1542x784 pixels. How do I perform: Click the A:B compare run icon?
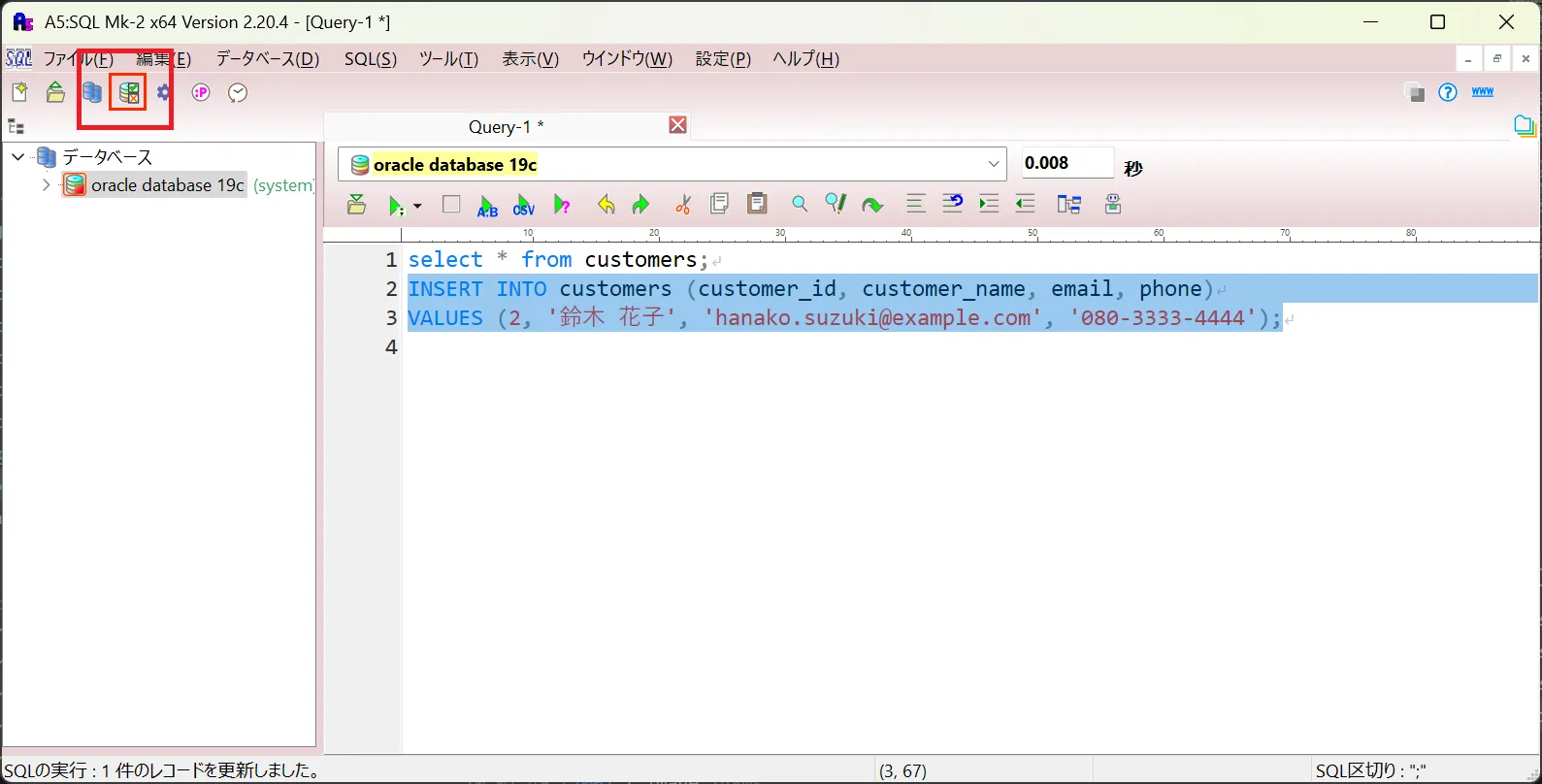pyautogui.click(x=487, y=206)
